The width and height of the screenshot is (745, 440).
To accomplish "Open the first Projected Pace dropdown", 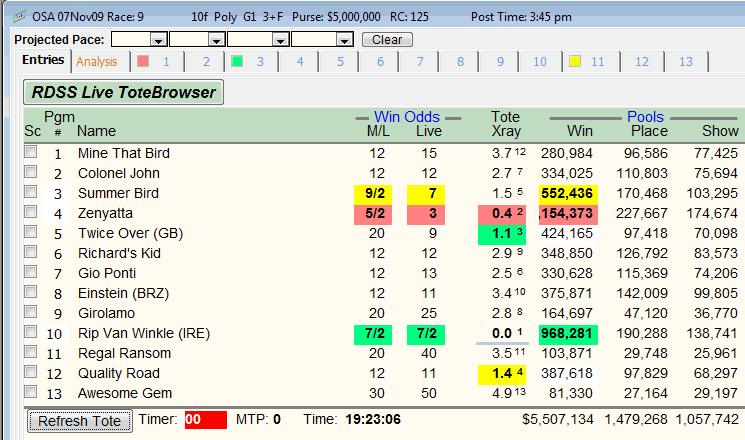I will coord(158,40).
